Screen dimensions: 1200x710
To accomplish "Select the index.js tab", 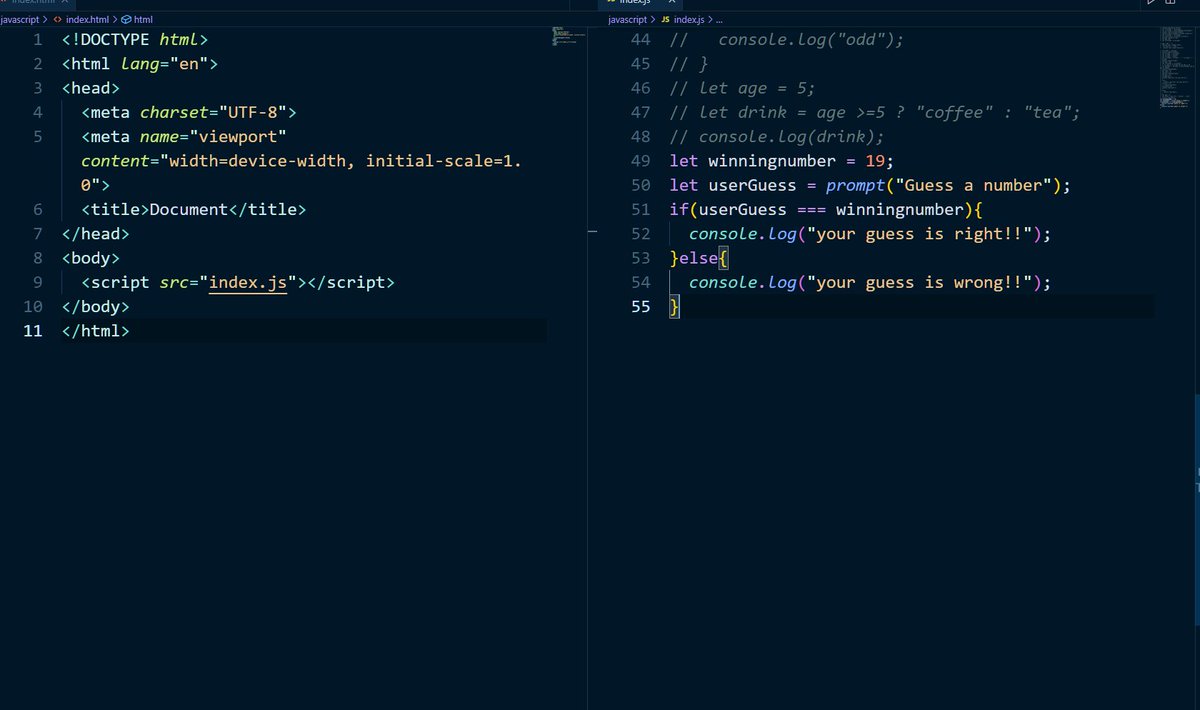I will tap(638, 4).
